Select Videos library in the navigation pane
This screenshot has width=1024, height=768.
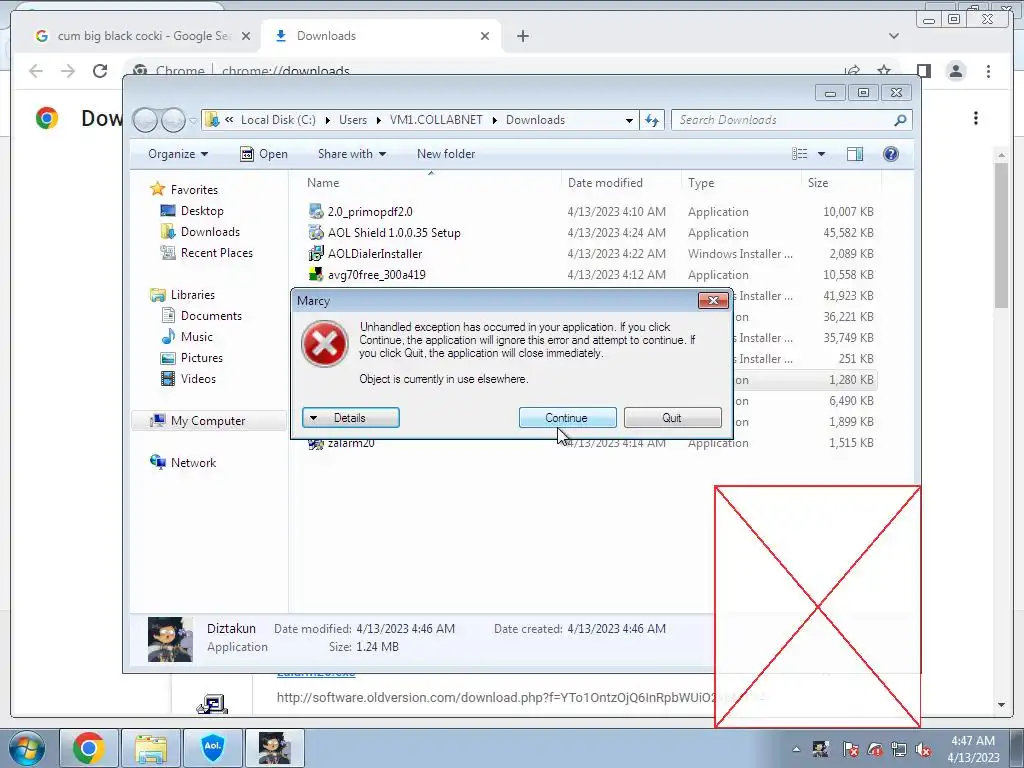coord(198,379)
